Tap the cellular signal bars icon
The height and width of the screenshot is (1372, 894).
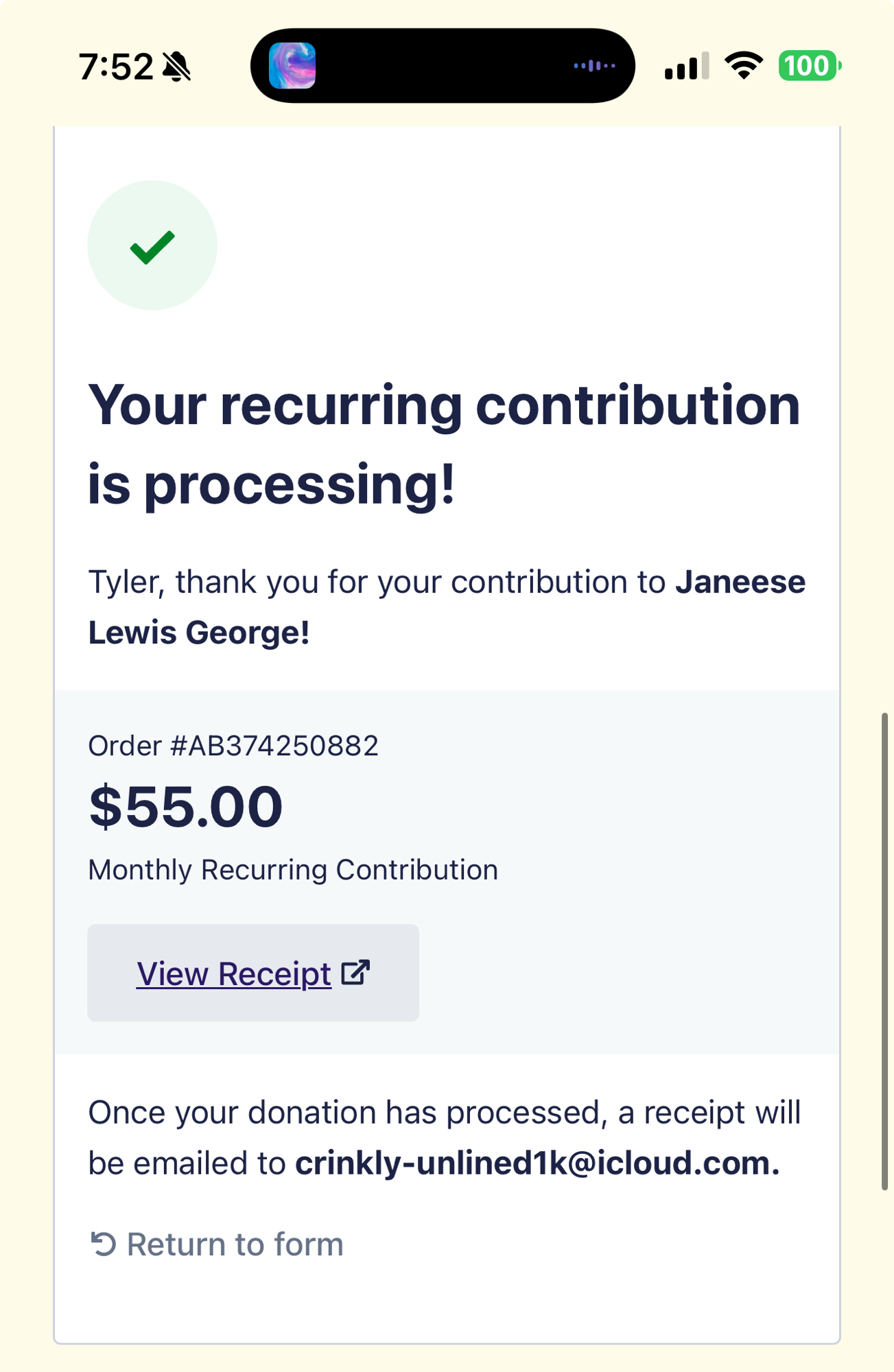pos(686,67)
